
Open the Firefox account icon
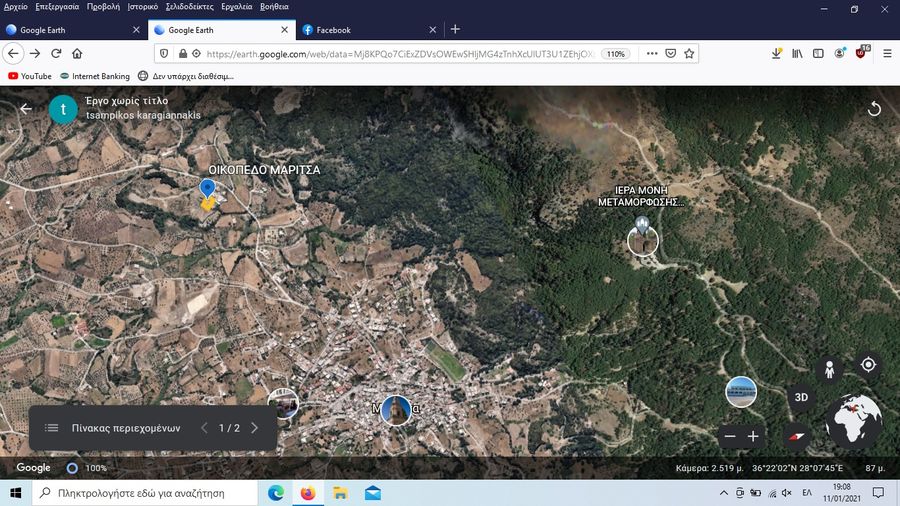pos(840,53)
